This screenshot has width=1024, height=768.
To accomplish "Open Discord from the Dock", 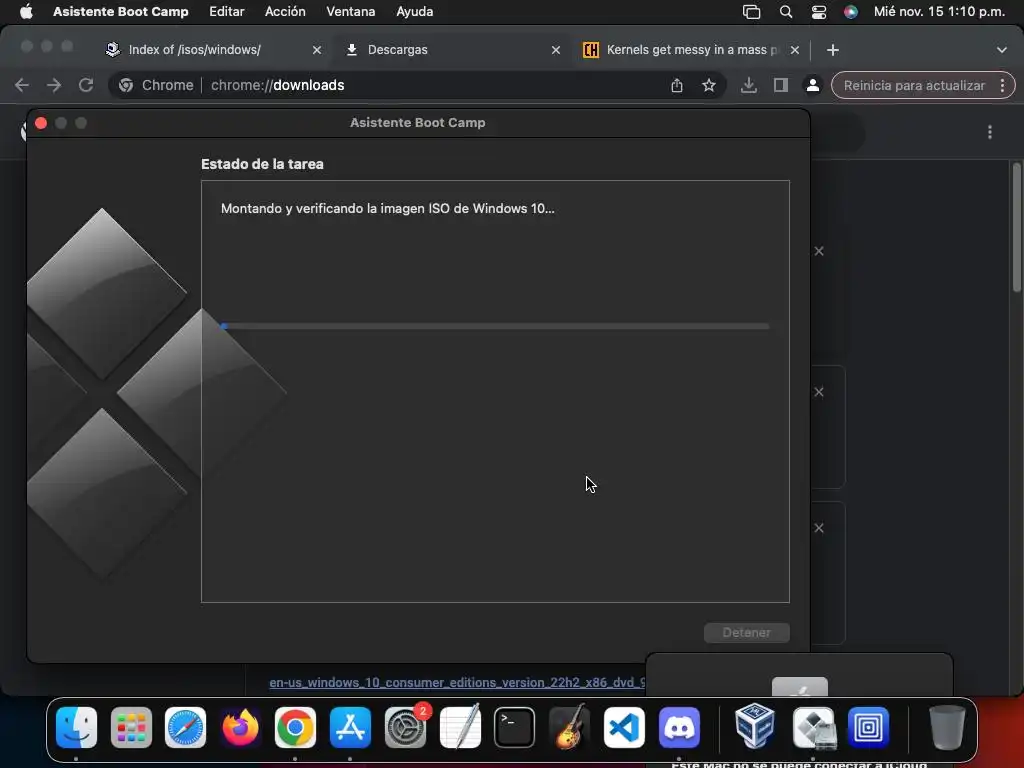I will pos(679,728).
